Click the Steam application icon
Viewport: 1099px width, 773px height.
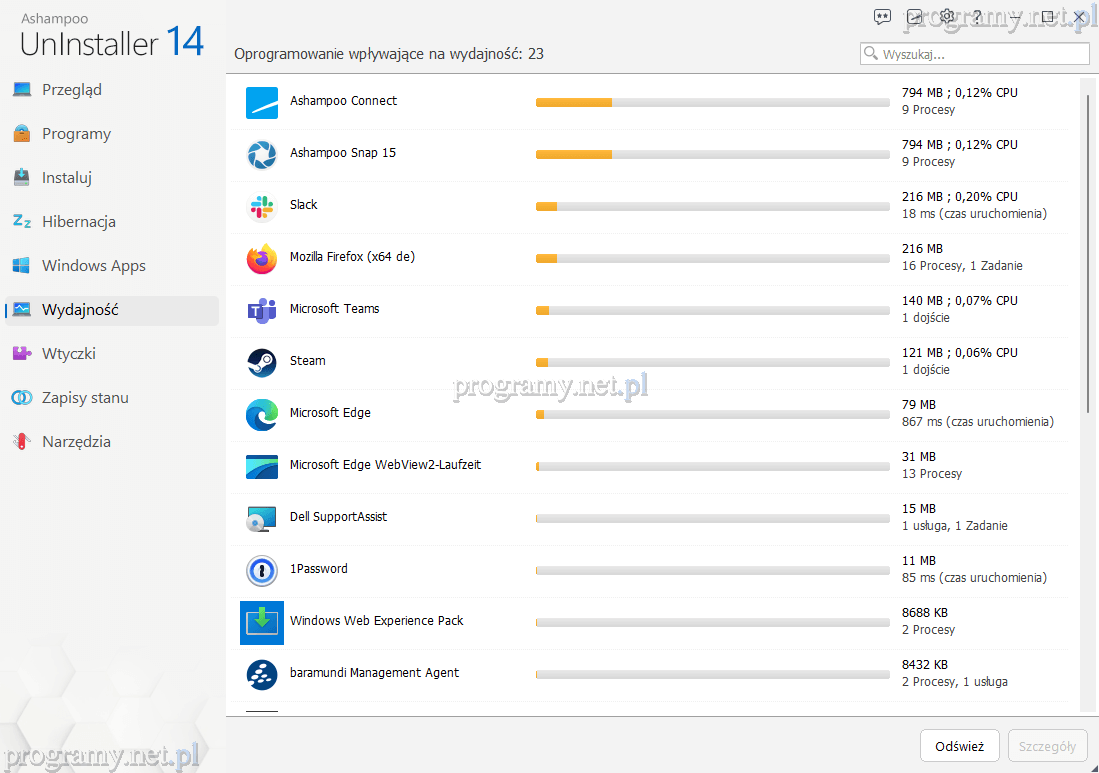click(262, 362)
